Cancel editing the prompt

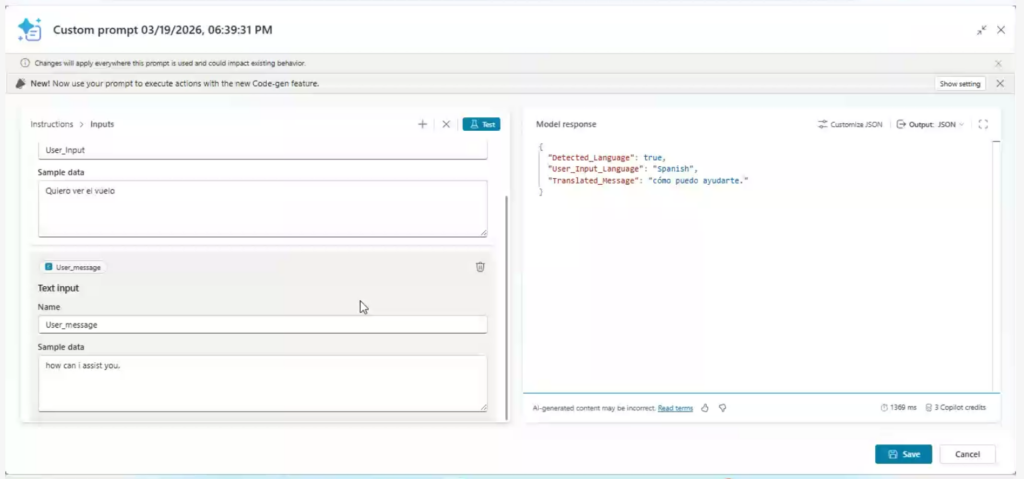pos(967,454)
